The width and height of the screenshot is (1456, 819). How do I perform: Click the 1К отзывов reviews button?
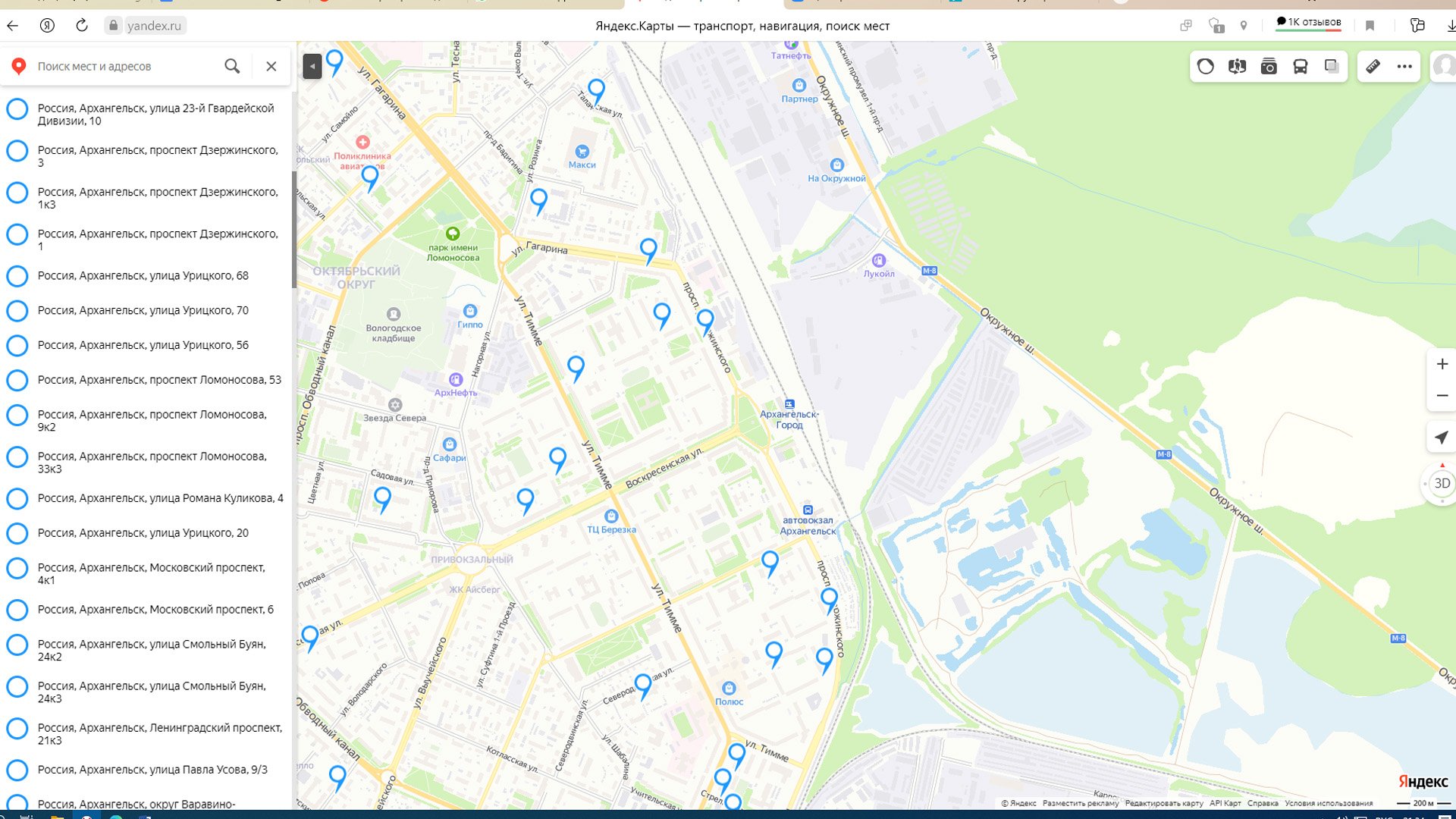(1308, 23)
